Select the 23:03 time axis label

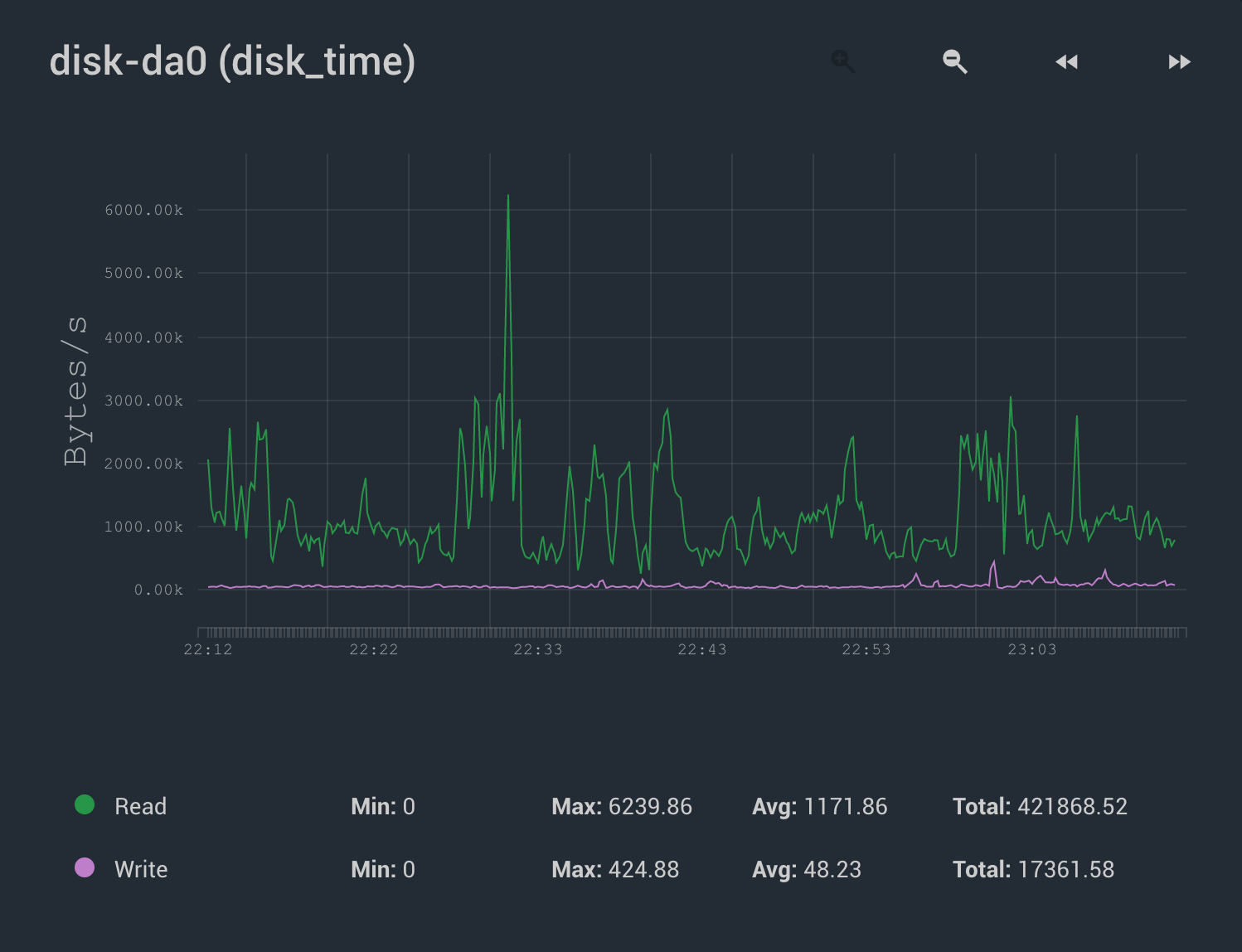click(1032, 649)
